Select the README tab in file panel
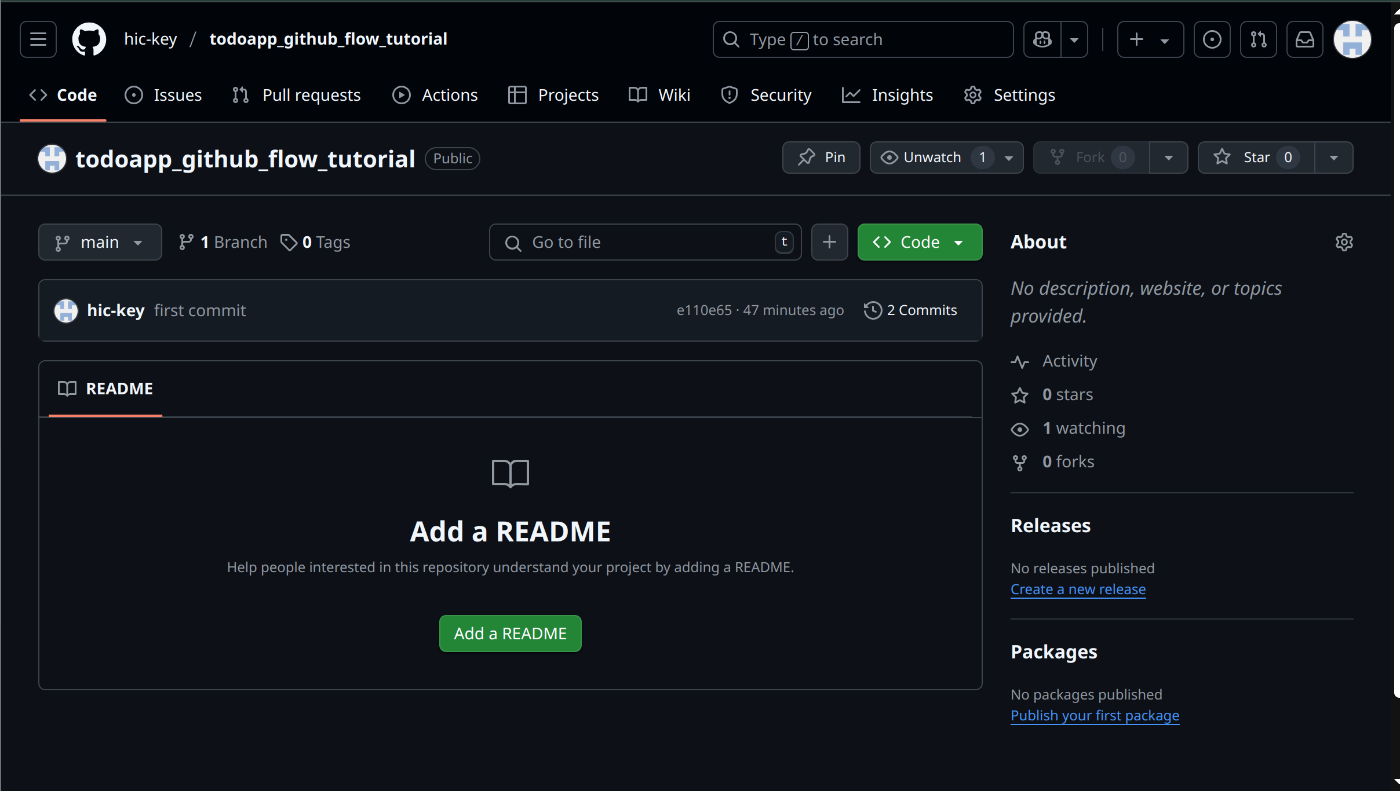 click(105, 389)
